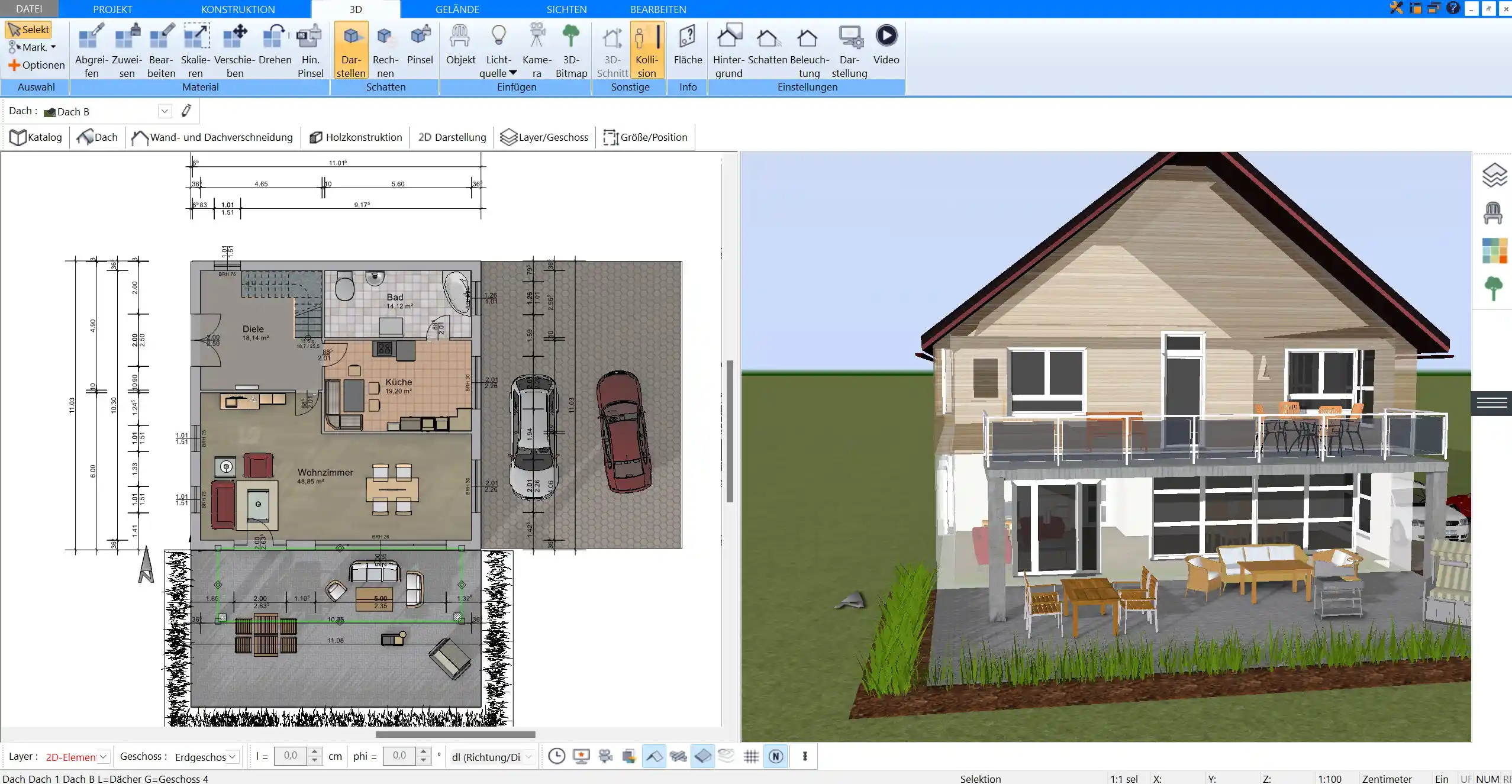
Task: Insert a Kamera
Action: tap(537, 50)
